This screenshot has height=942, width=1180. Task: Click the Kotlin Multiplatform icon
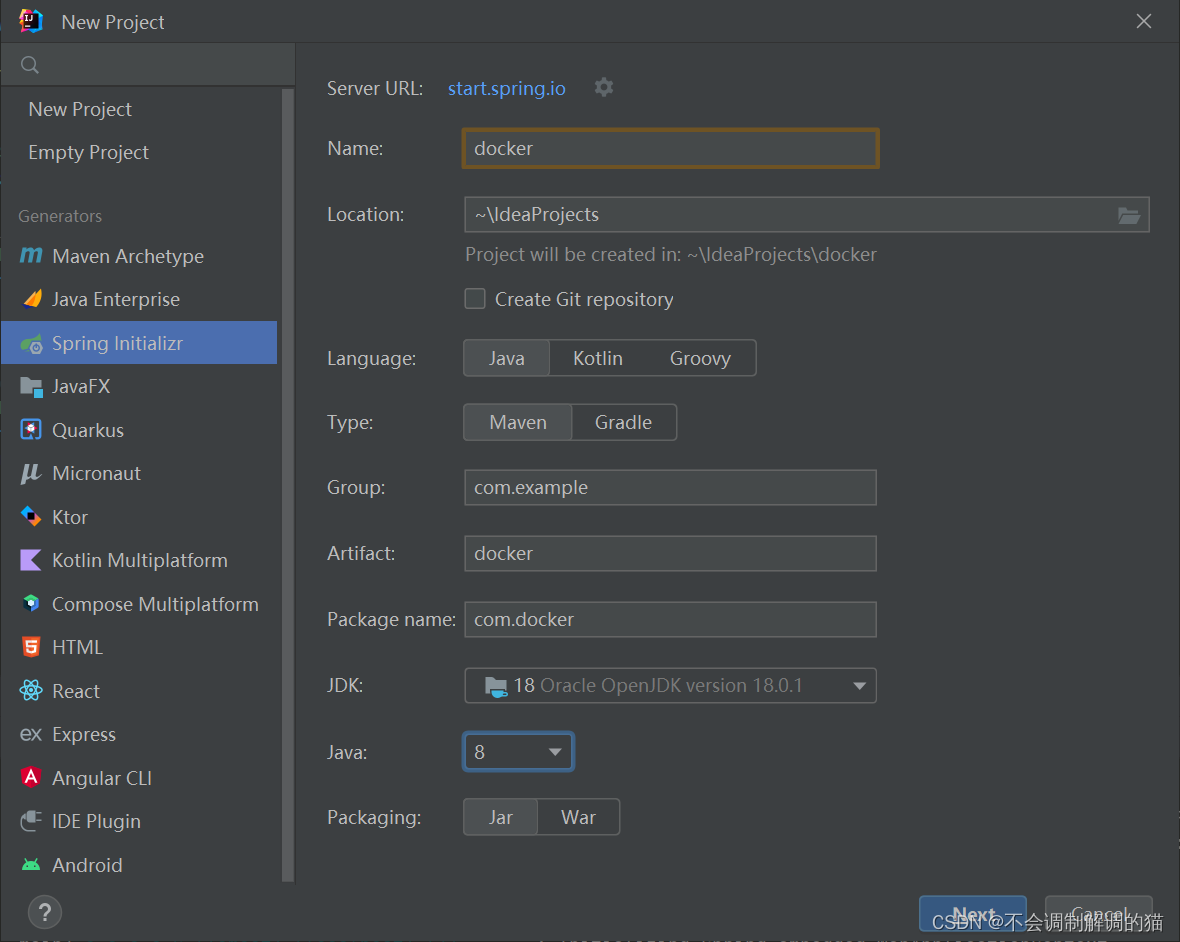click(31, 560)
